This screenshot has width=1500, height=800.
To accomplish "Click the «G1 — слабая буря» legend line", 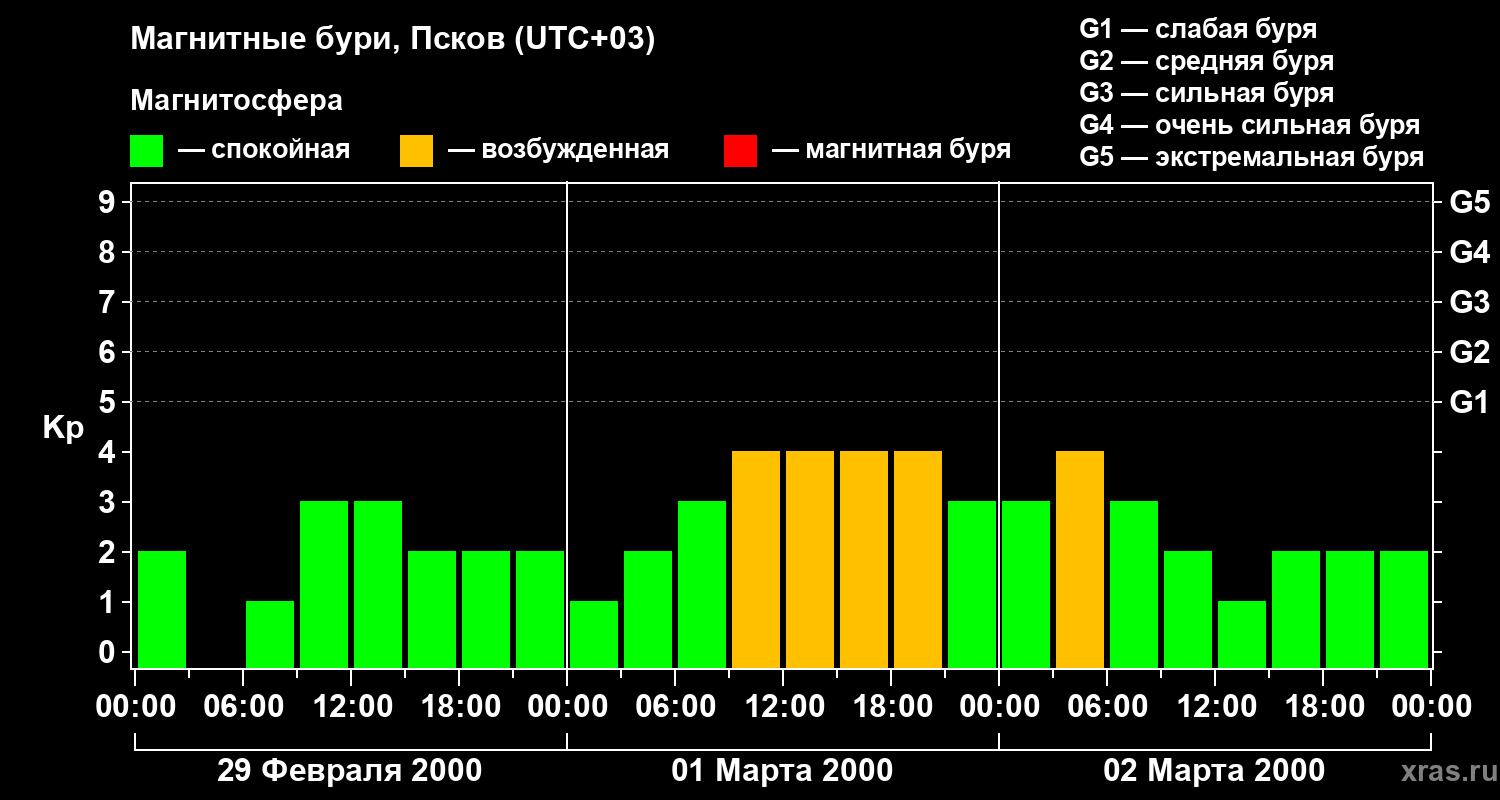I will point(1198,29).
